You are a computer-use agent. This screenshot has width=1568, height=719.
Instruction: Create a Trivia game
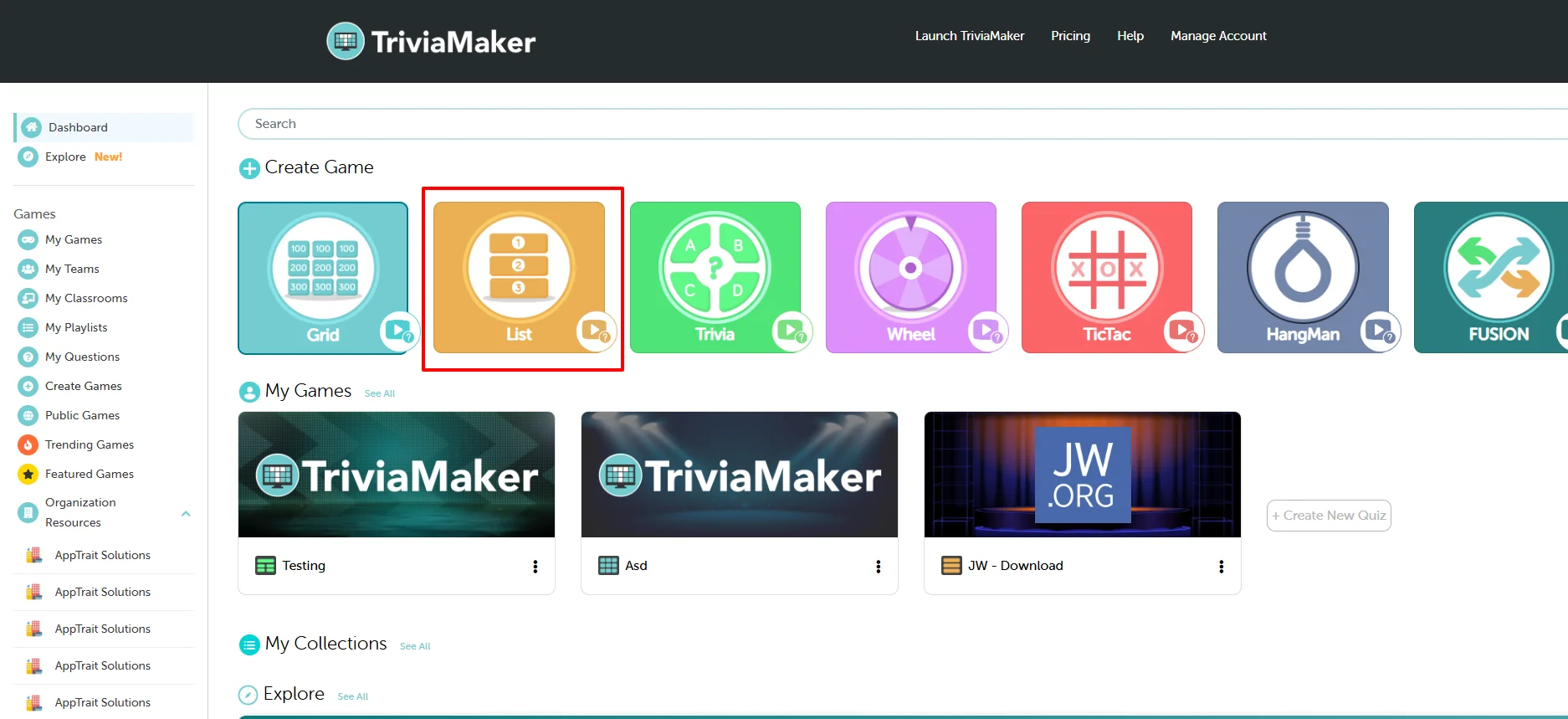pyautogui.click(x=715, y=278)
